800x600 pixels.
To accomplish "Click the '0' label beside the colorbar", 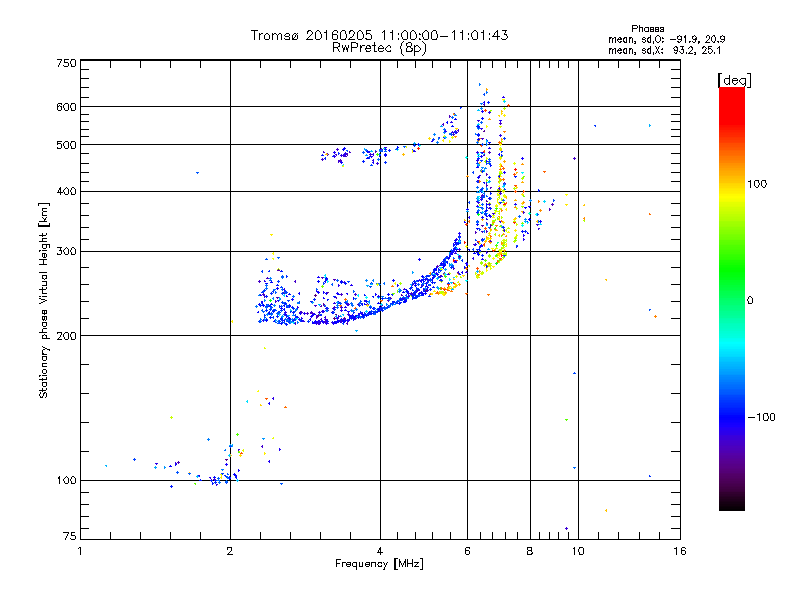I will 750,301.
